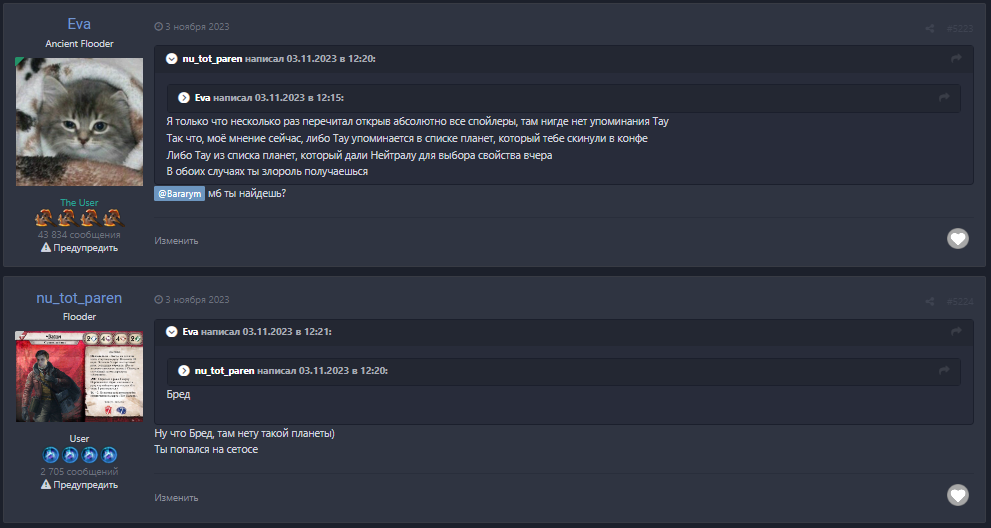Image resolution: width=991 pixels, height=528 pixels.
Task: Click warning icon under Eva's message count
Action: click(46, 248)
